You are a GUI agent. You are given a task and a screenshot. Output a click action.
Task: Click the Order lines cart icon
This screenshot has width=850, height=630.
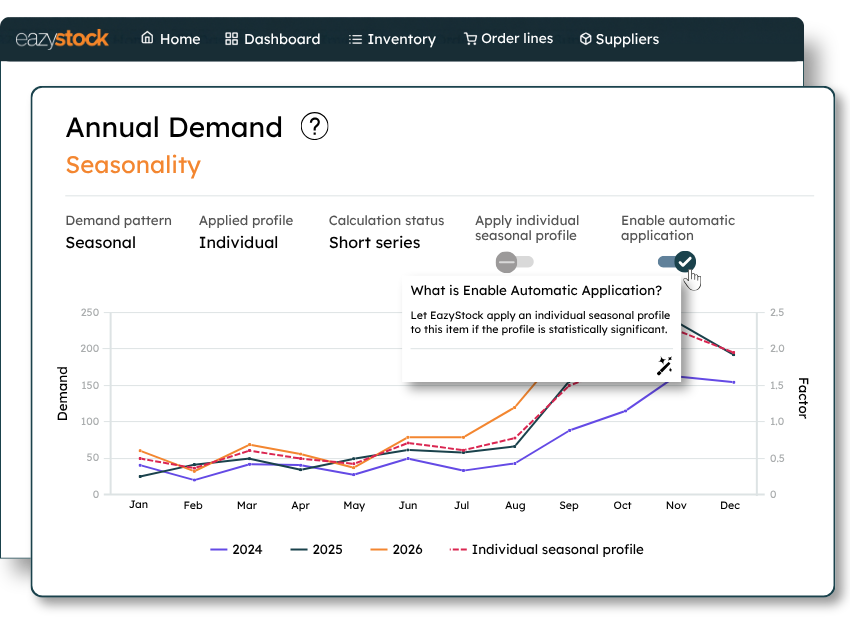(471, 38)
